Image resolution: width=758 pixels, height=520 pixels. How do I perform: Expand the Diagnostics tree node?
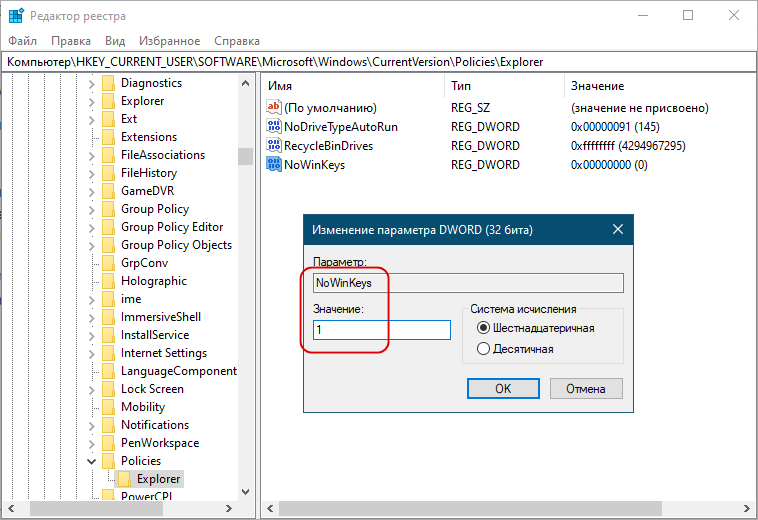pos(91,84)
